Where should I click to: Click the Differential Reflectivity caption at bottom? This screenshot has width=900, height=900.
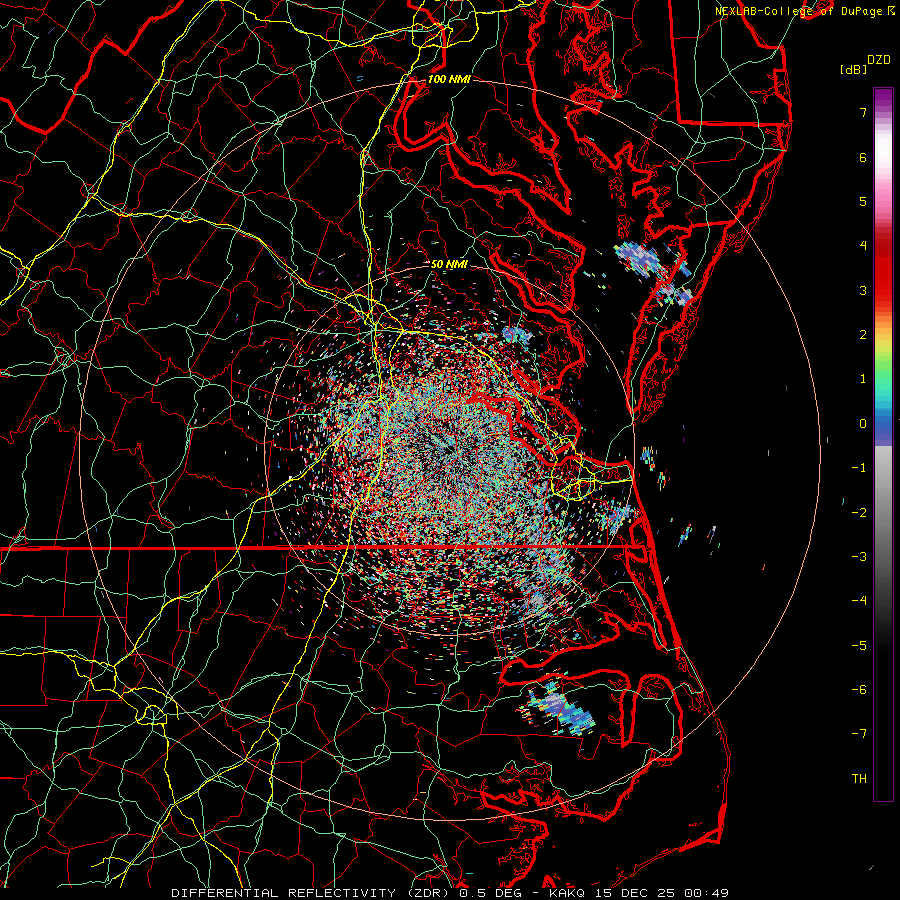coord(450,893)
